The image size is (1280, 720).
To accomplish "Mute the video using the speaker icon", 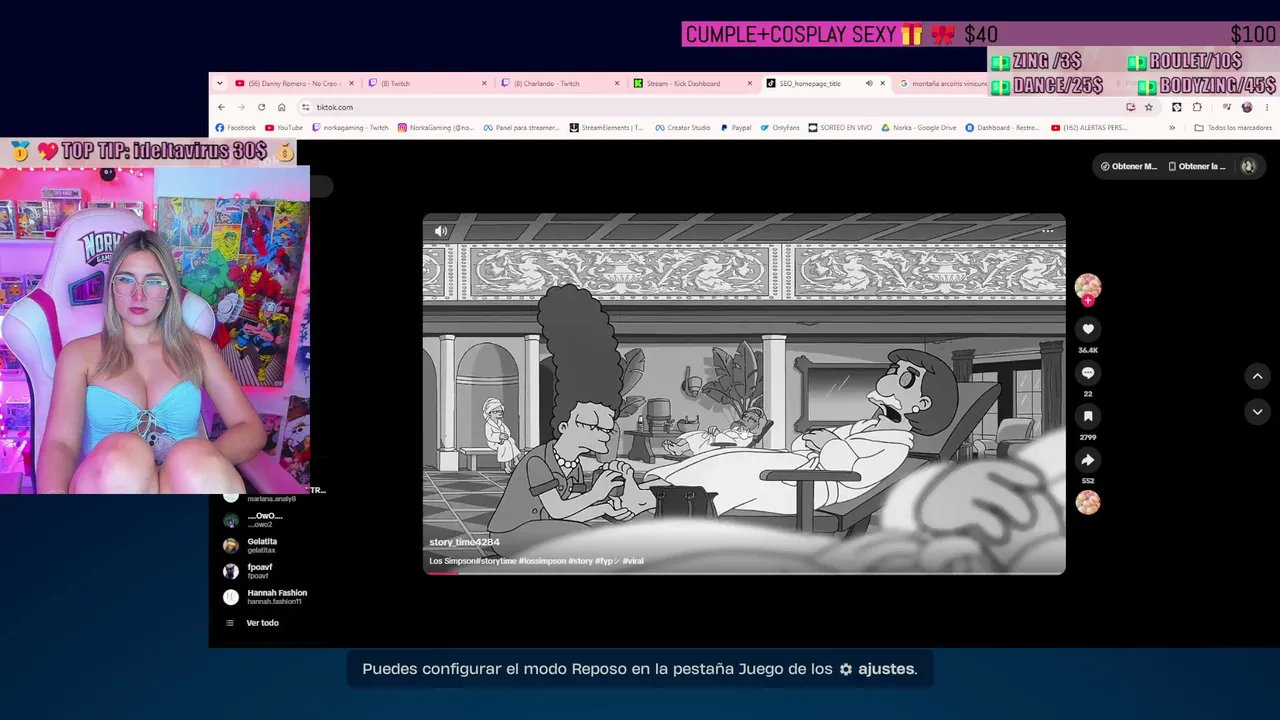I will point(441,231).
